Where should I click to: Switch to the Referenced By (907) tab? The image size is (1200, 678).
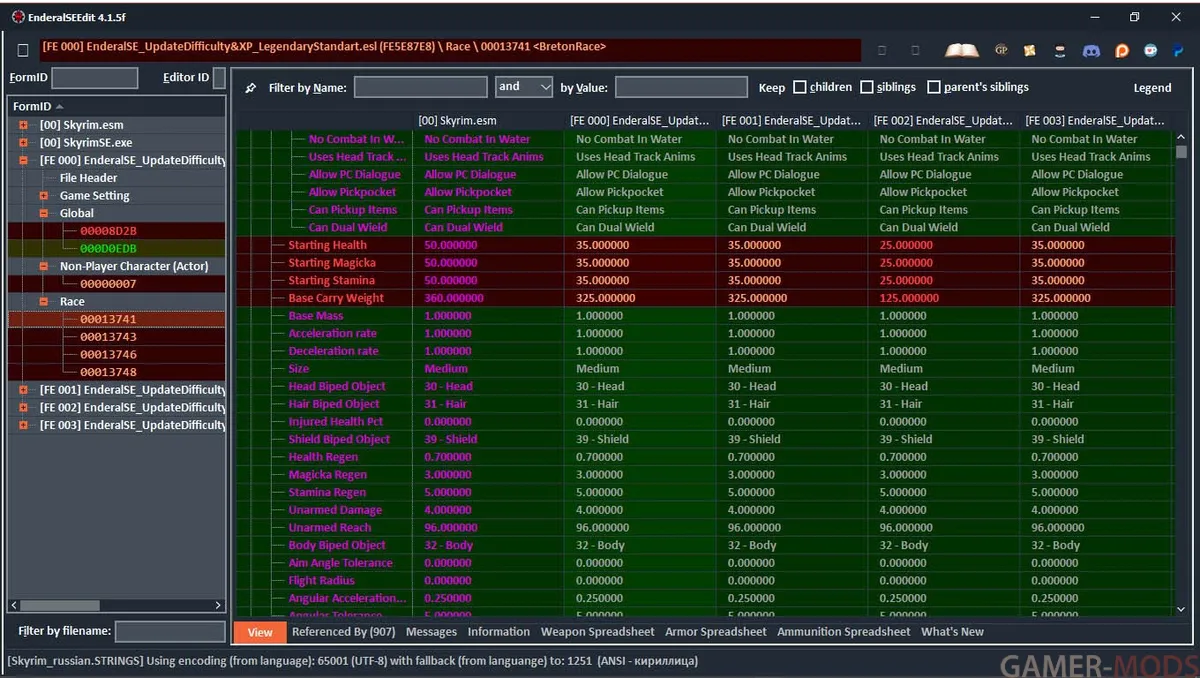point(343,632)
